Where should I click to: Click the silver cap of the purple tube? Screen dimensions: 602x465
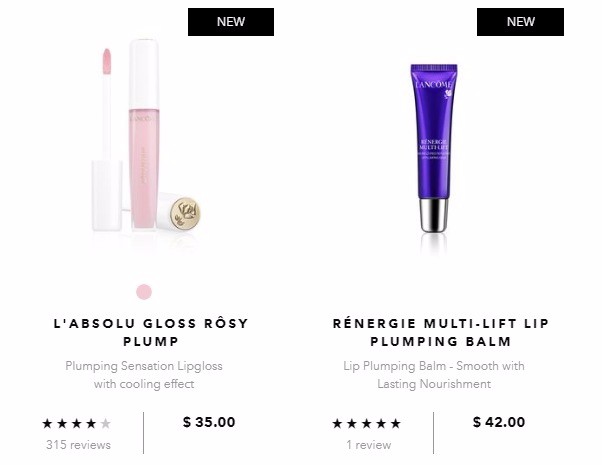[x=433, y=215]
